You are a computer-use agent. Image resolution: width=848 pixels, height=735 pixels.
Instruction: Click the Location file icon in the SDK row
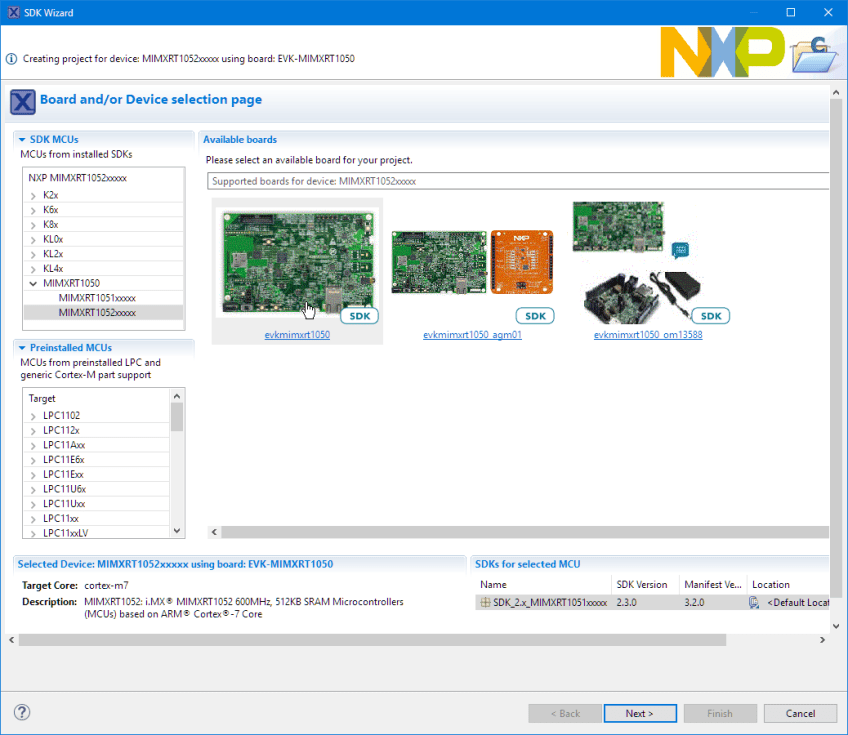click(x=756, y=602)
